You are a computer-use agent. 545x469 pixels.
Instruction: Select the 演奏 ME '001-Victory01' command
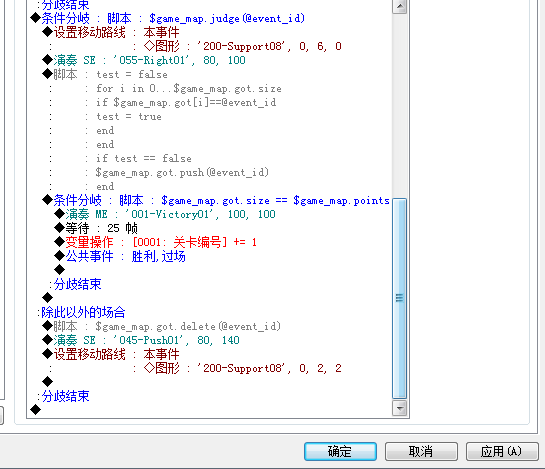coord(165,214)
